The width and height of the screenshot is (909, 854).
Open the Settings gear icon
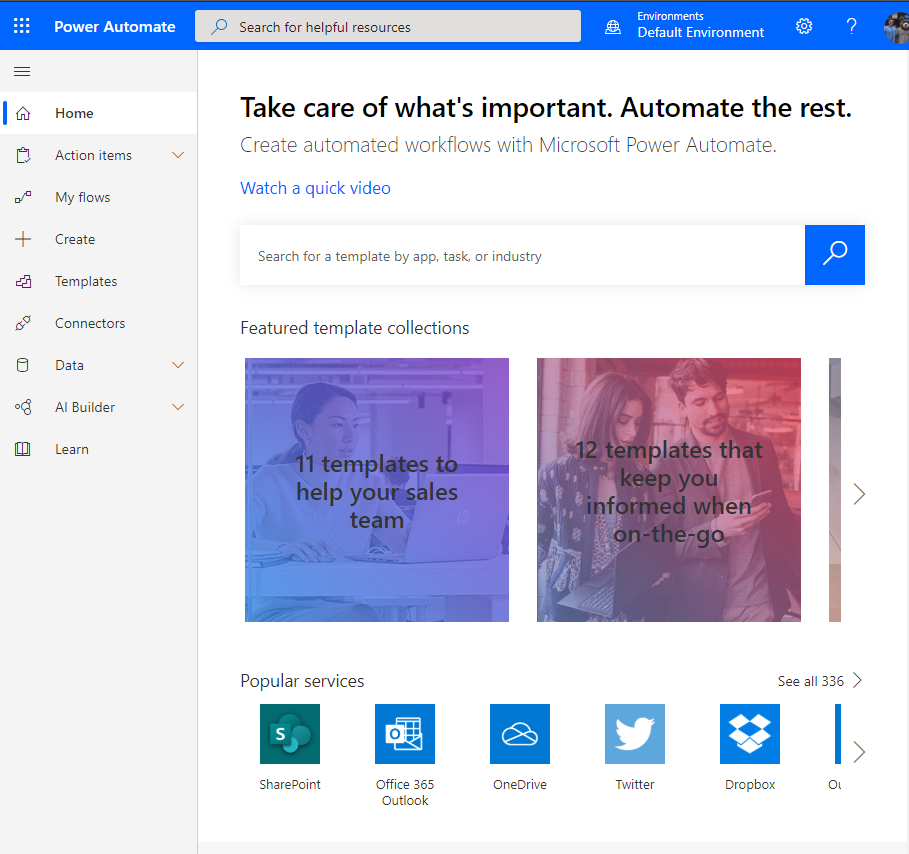tap(804, 26)
